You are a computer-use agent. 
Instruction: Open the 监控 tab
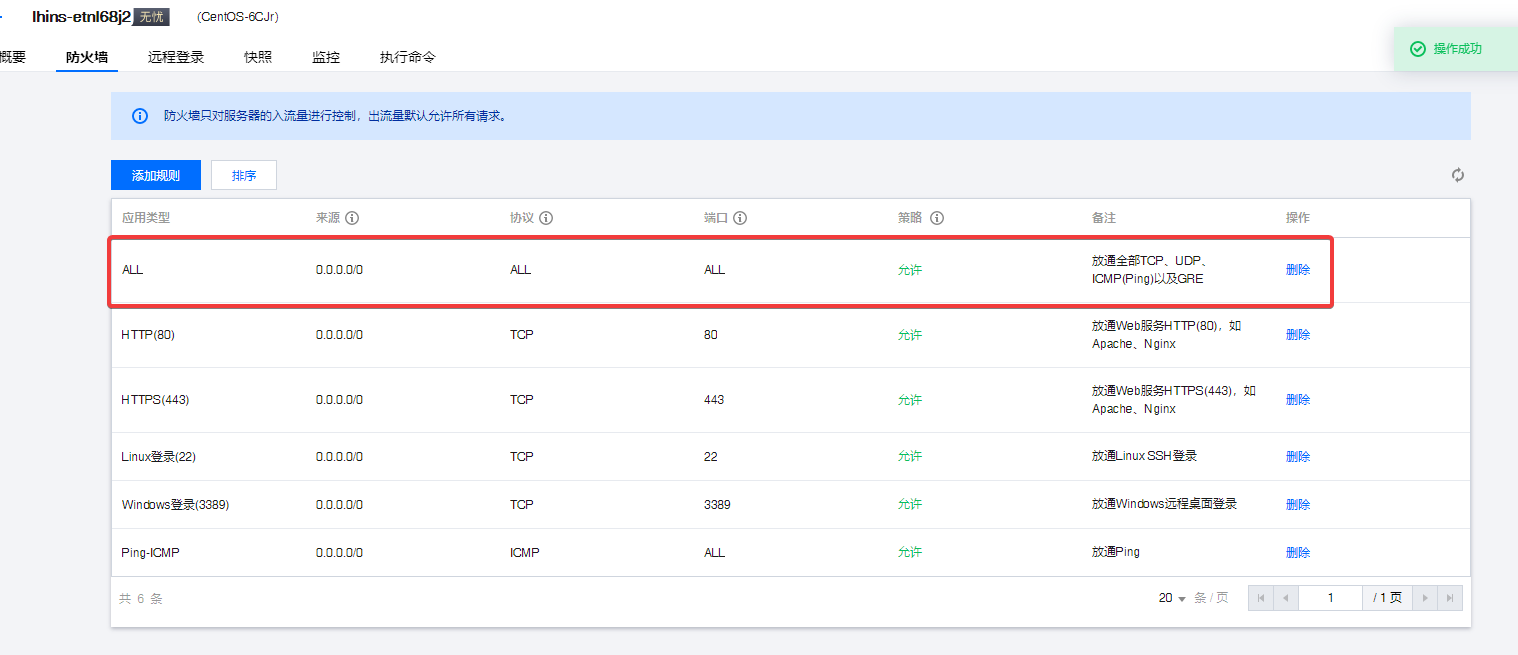[x=326, y=57]
